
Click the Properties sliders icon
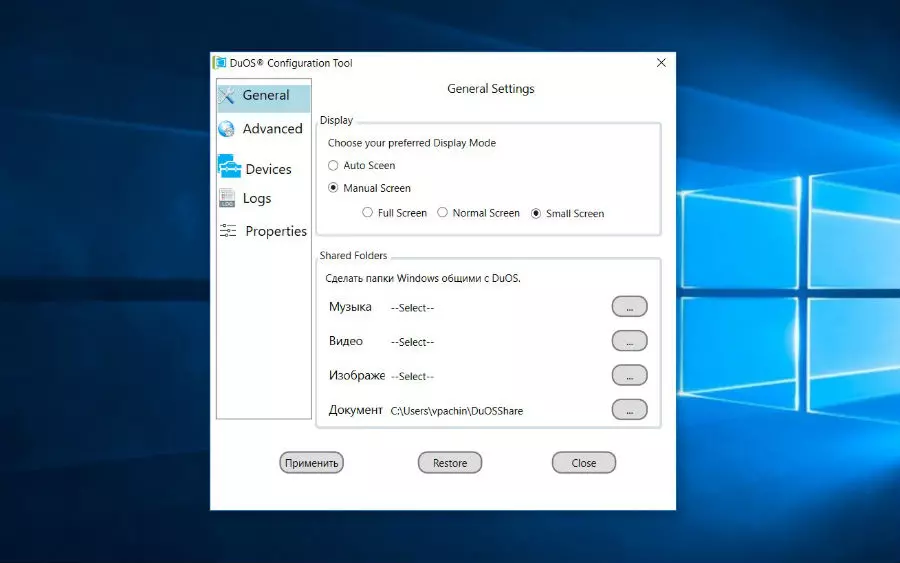coord(228,231)
